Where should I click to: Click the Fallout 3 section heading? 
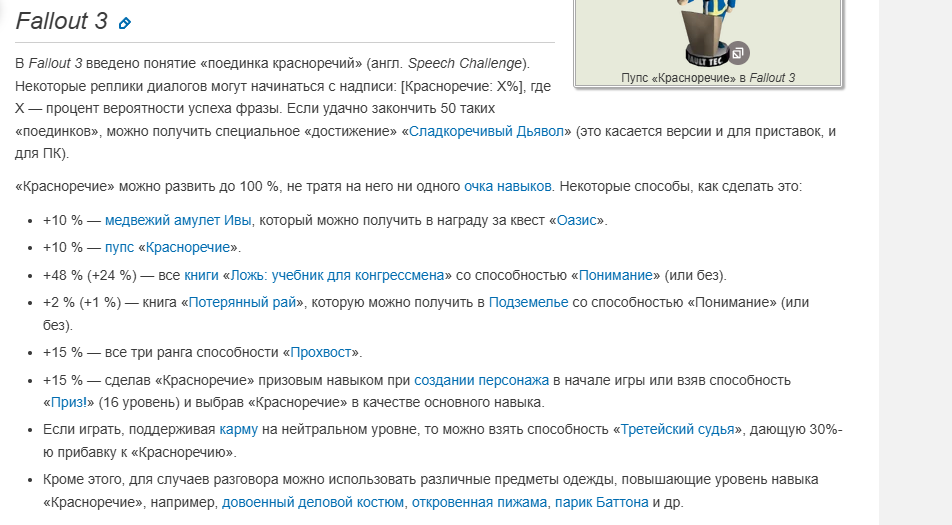point(61,21)
